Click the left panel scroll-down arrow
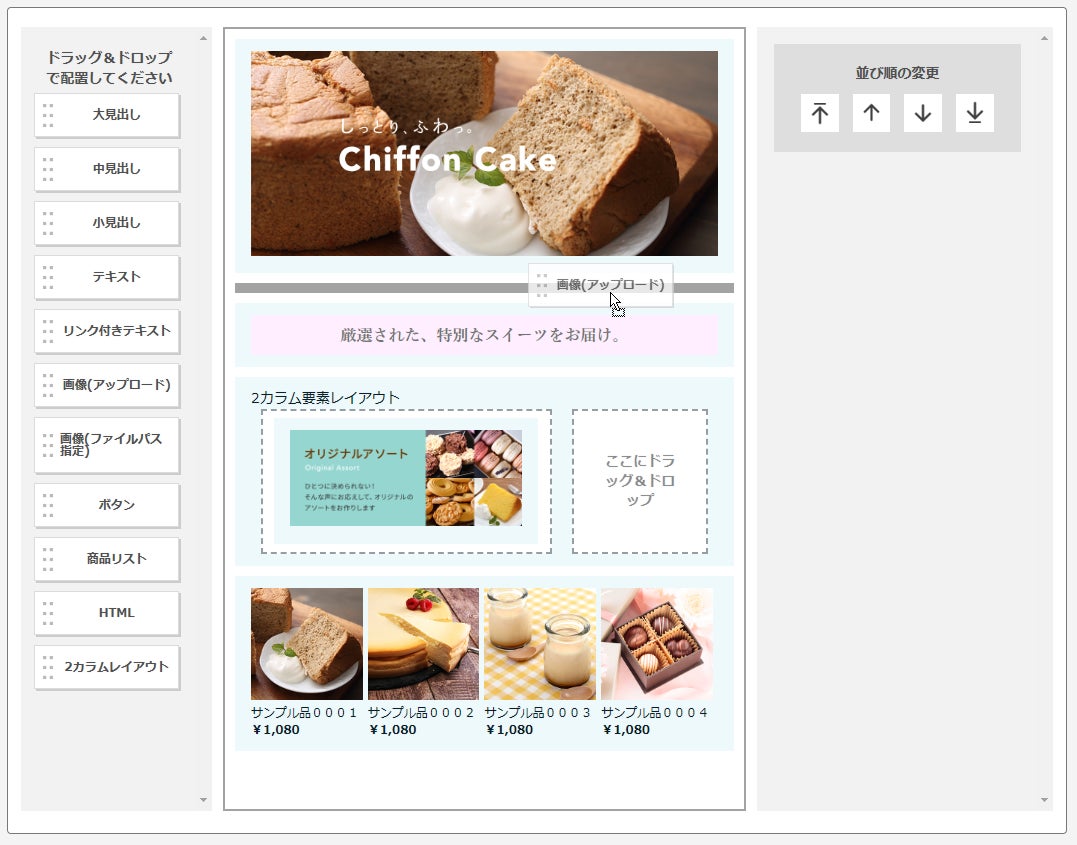 203,800
